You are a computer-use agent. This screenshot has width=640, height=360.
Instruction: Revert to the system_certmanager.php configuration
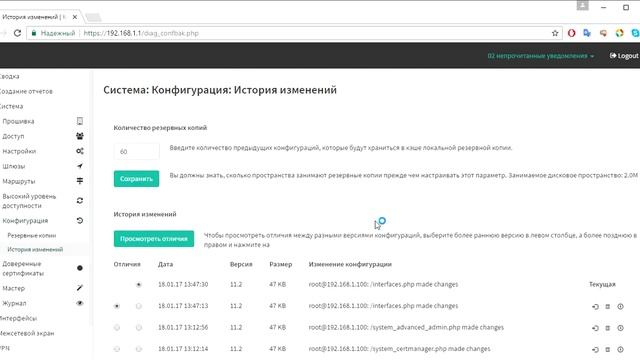click(595, 350)
